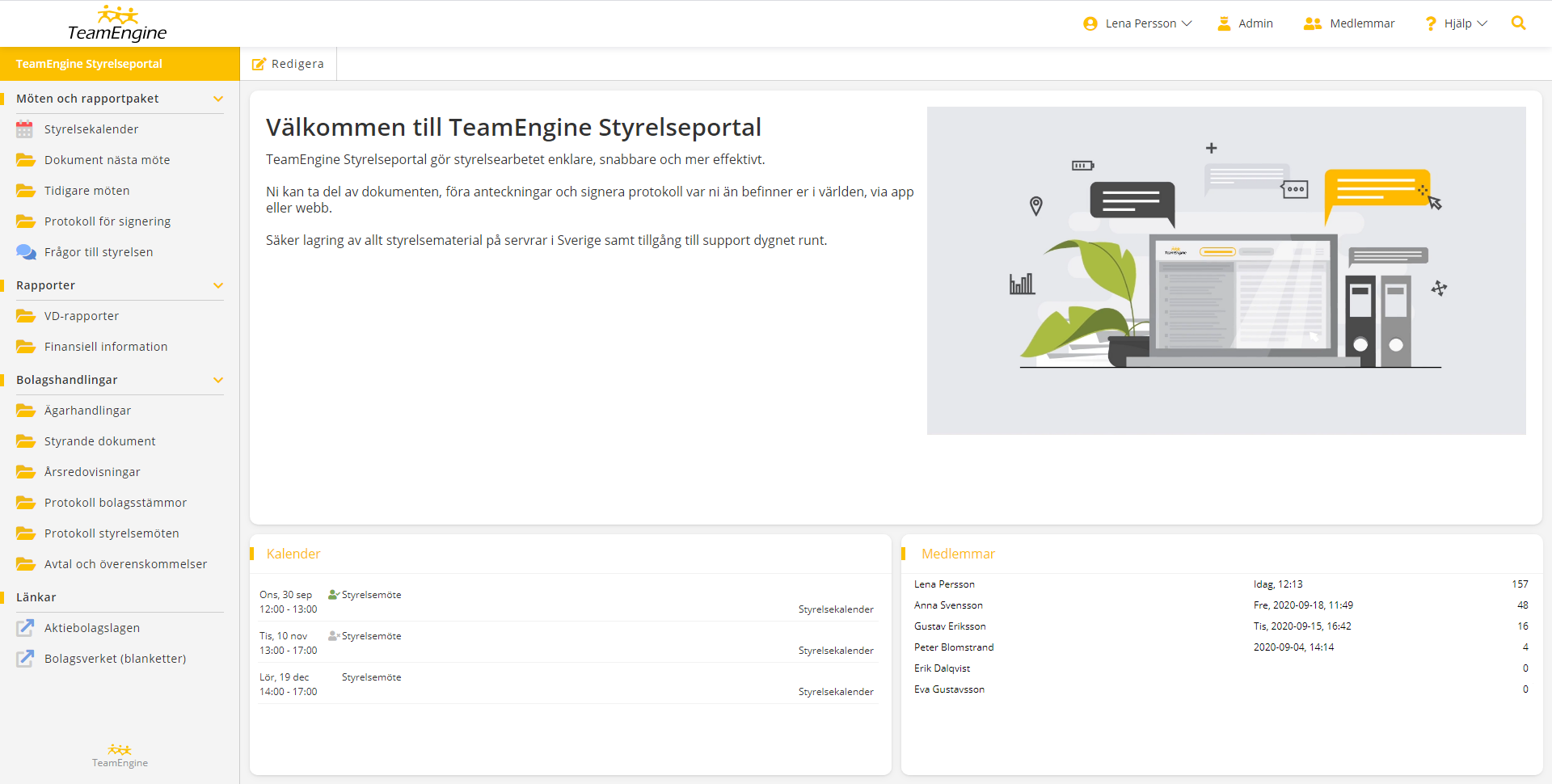
Task: Collapse the Möten och rapportpaket section
Action: click(218, 99)
